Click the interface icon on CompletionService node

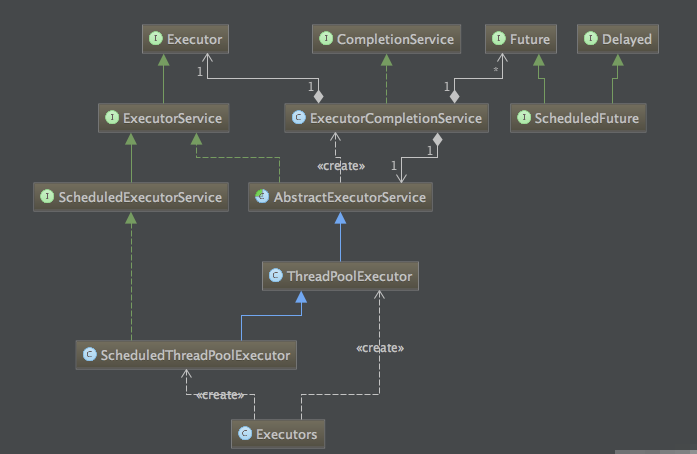point(326,39)
